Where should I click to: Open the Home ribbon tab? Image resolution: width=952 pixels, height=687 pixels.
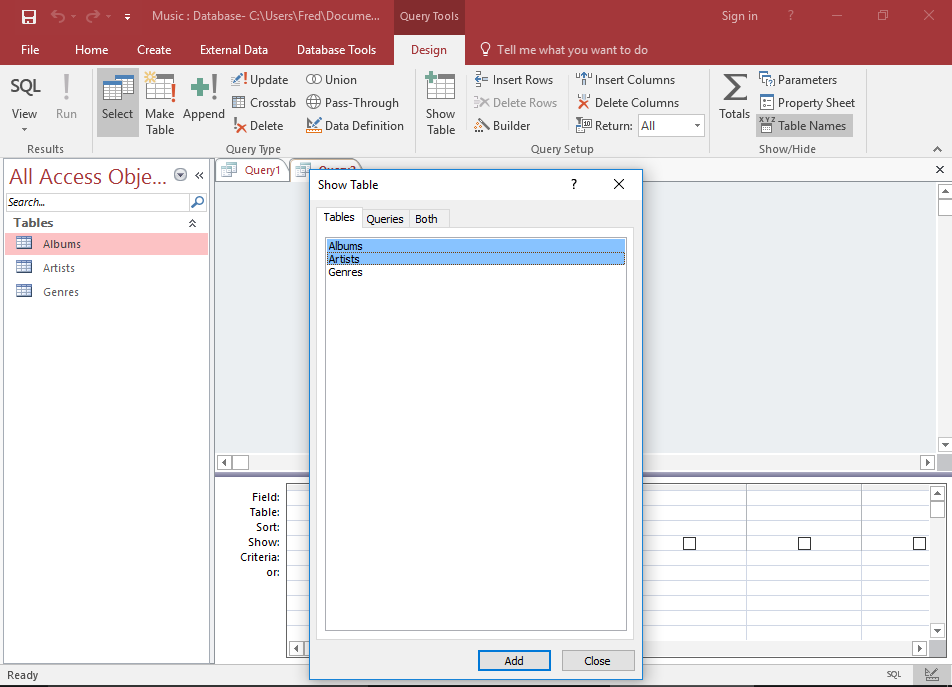click(x=92, y=50)
